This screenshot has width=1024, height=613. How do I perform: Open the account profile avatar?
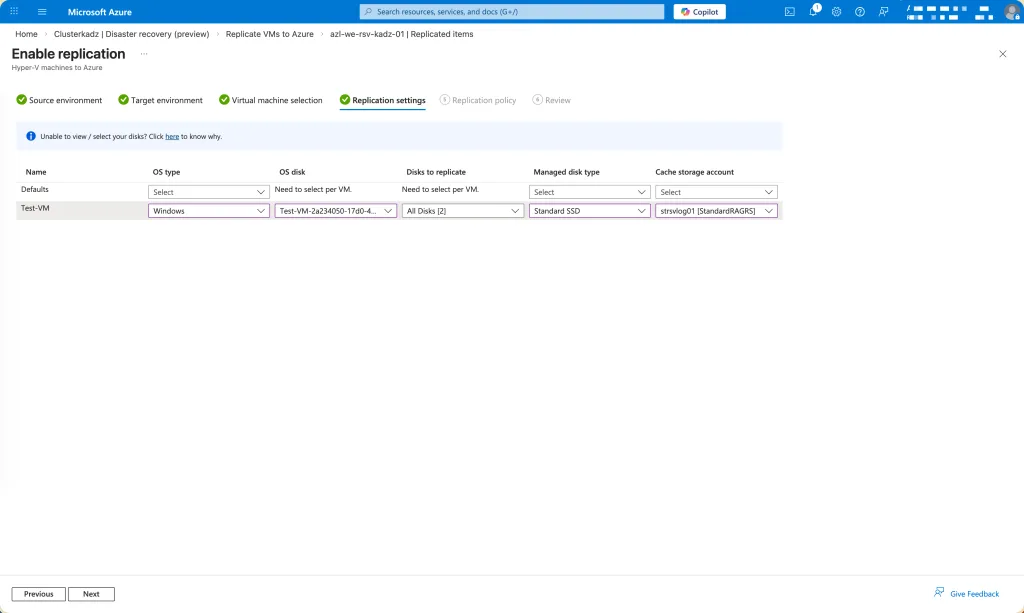click(x=1011, y=12)
